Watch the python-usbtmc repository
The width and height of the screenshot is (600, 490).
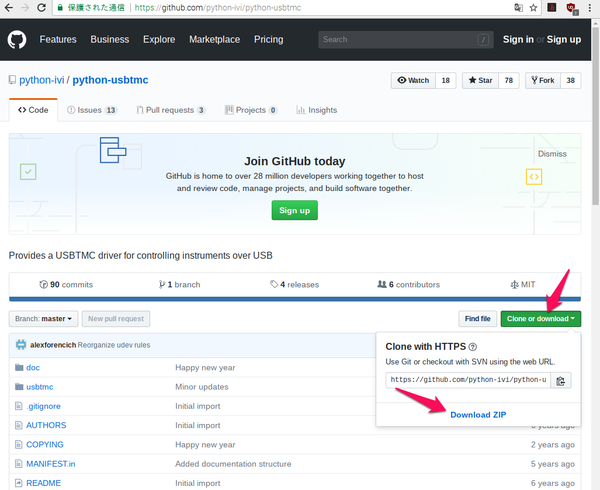coord(413,81)
